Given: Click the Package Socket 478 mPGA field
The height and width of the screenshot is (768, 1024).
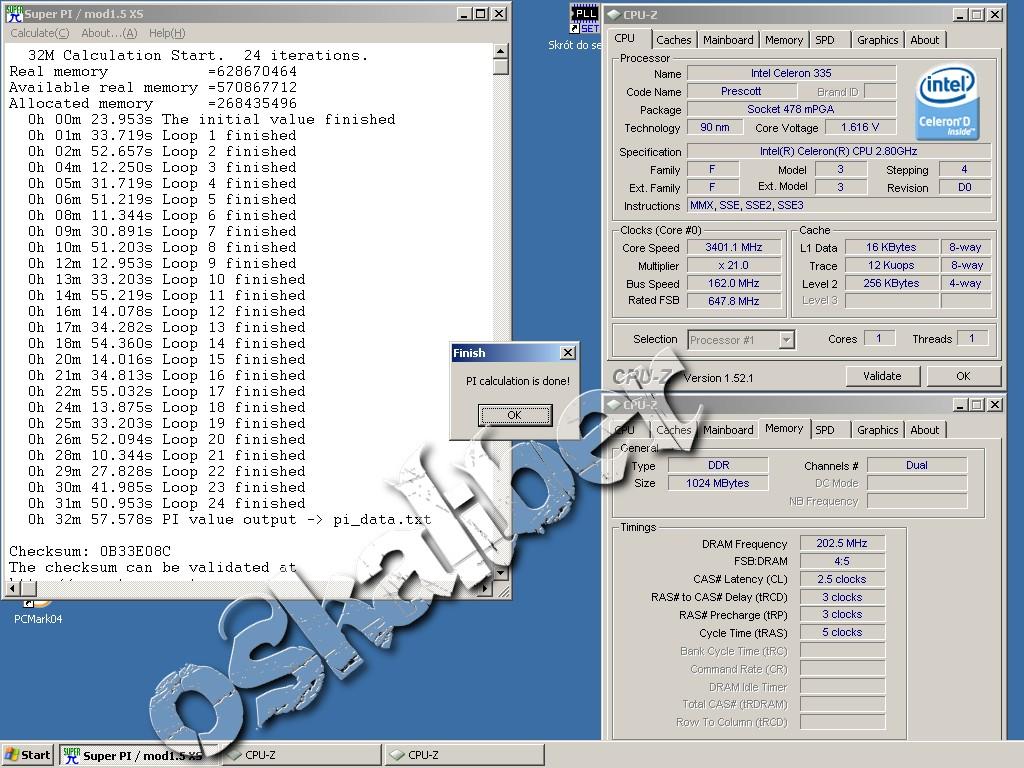Looking at the screenshot, I should click(x=792, y=109).
